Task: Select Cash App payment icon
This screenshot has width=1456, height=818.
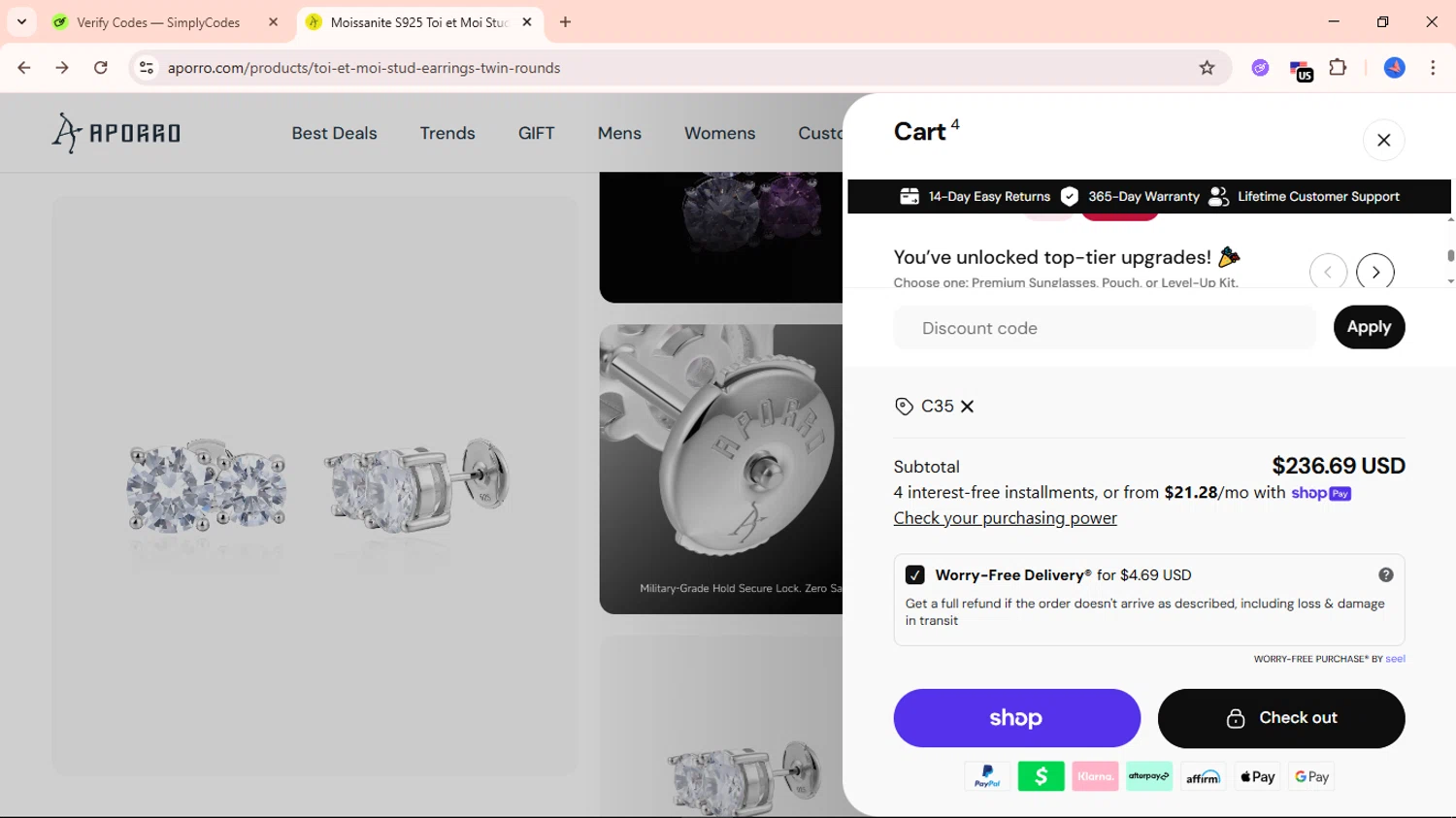Action: click(1041, 776)
